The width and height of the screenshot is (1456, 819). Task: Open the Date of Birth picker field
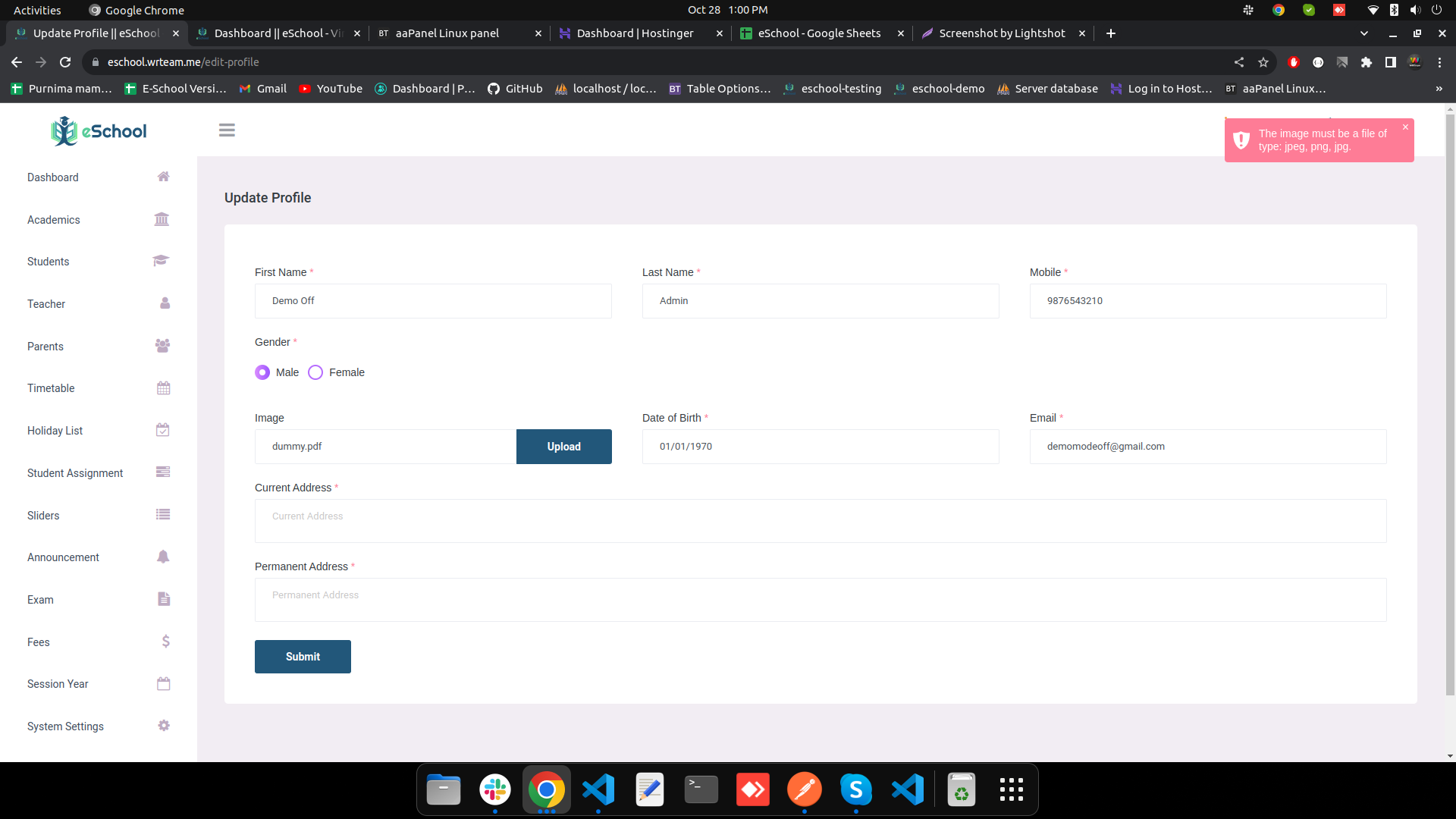pyautogui.click(x=820, y=447)
